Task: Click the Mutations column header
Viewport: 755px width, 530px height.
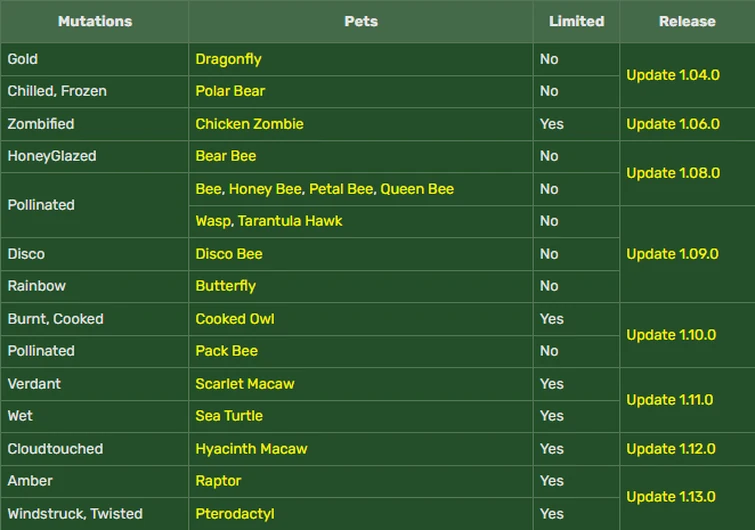Action: click(94, 21)
